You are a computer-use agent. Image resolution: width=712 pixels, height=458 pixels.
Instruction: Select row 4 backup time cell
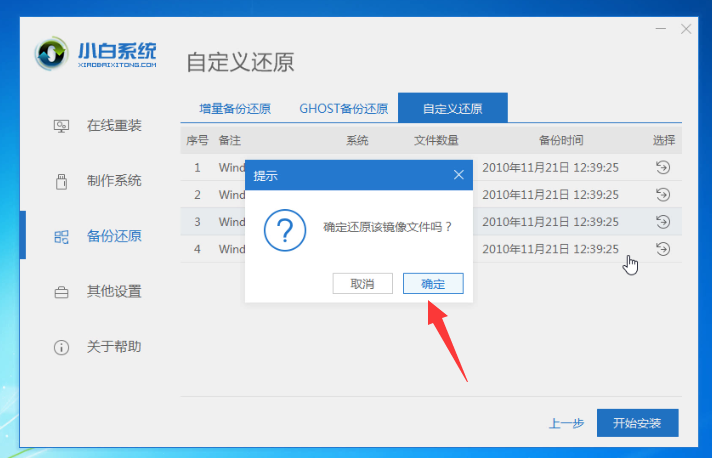pos(550,249)
